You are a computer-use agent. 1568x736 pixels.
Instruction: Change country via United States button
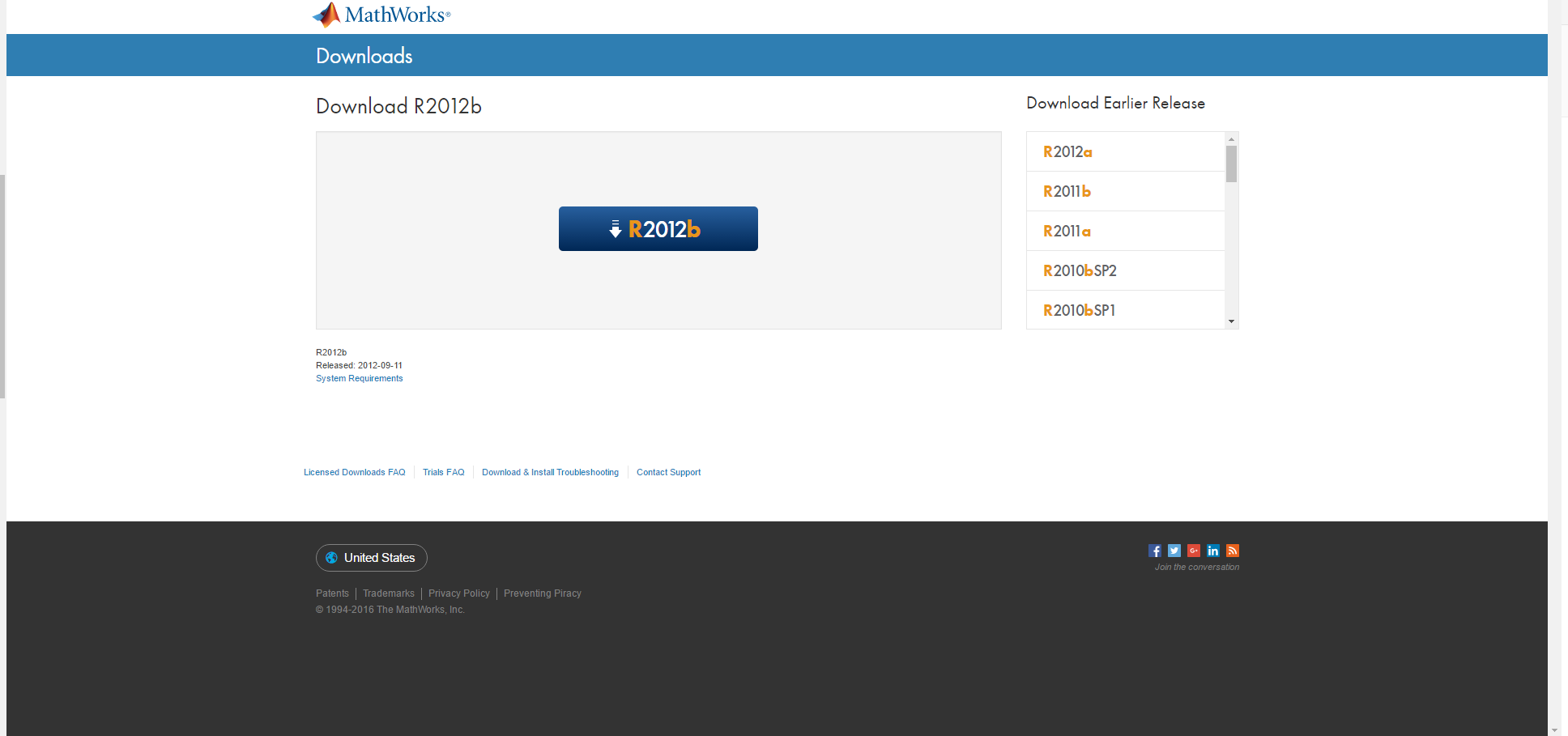coord(371,558)
